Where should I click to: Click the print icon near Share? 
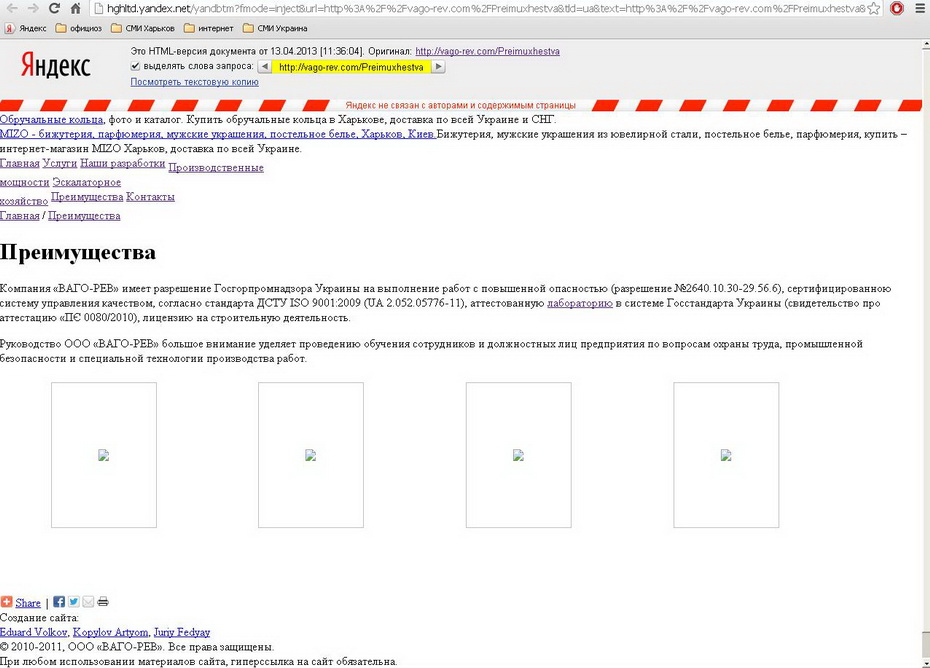[102, 602]
